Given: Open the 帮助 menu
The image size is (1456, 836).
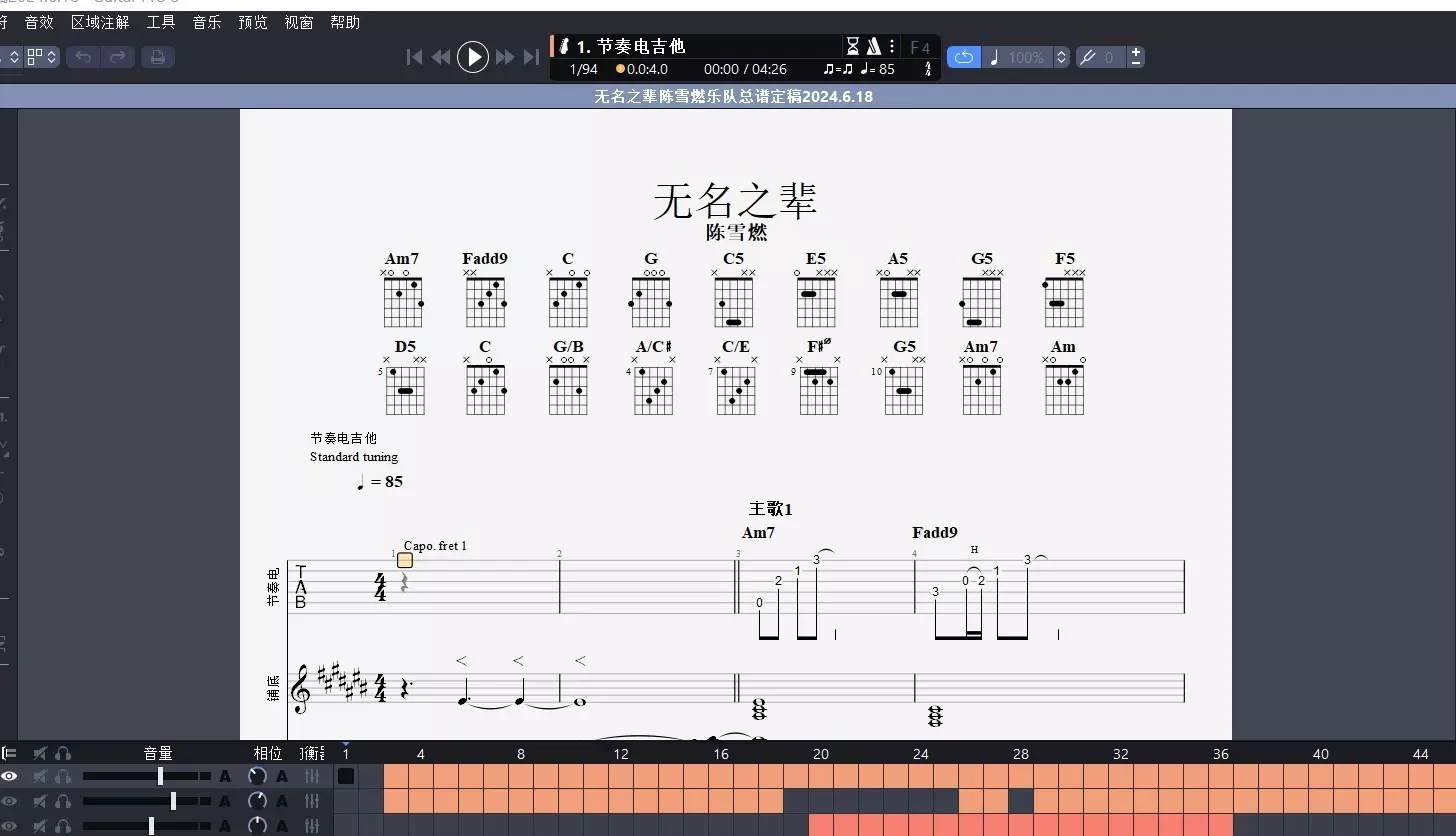Looking at the screenshot, I should click(x=345, y=22).
